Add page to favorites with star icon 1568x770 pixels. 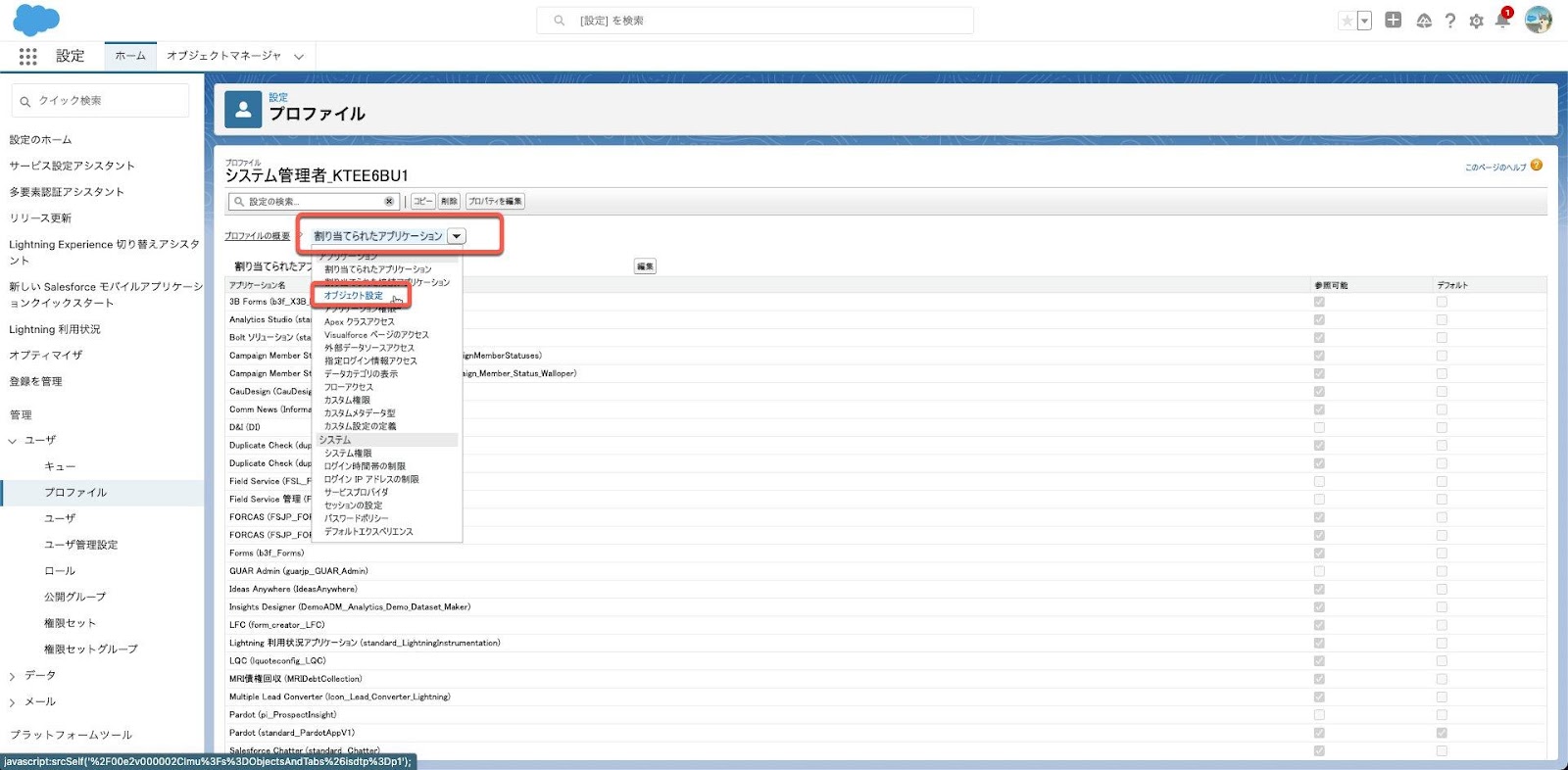coord(1347,21)
